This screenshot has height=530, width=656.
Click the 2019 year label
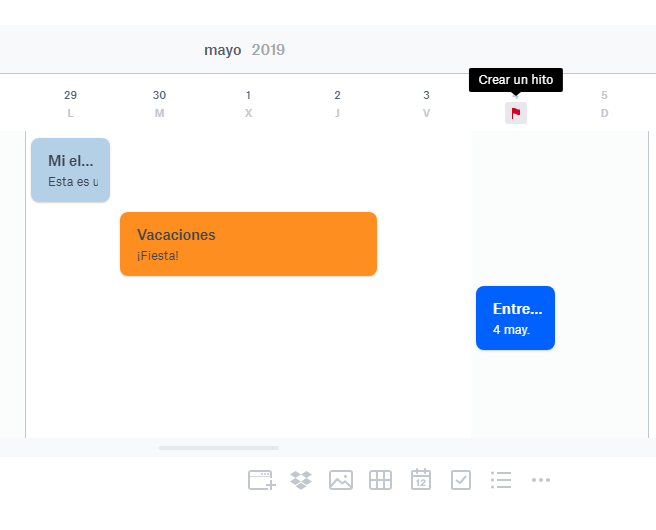click(x=268, y=50)
